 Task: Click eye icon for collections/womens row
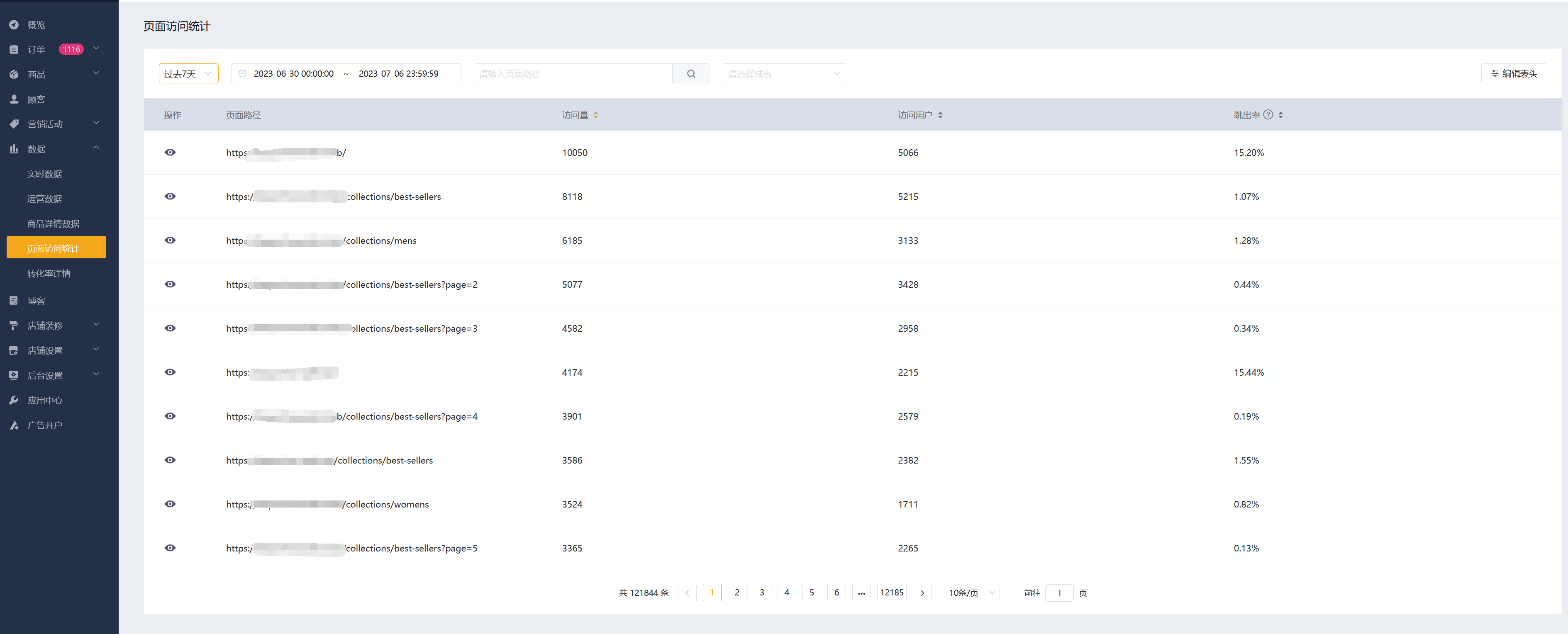[x=170, y=504]
